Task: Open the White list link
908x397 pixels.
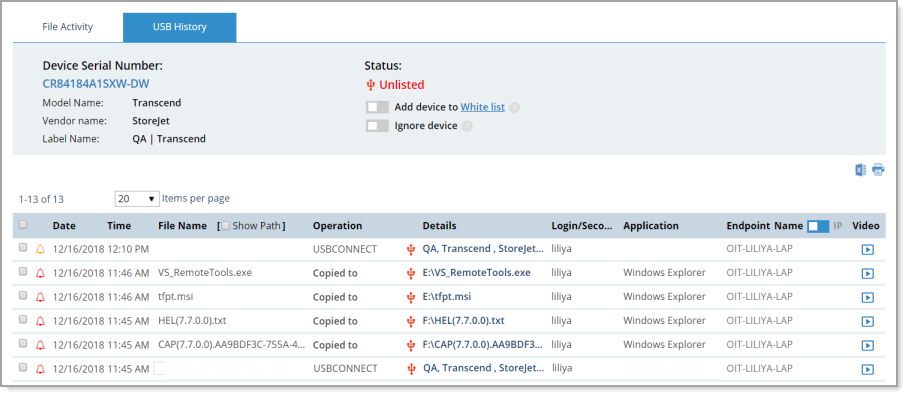Action: point(482,107)
